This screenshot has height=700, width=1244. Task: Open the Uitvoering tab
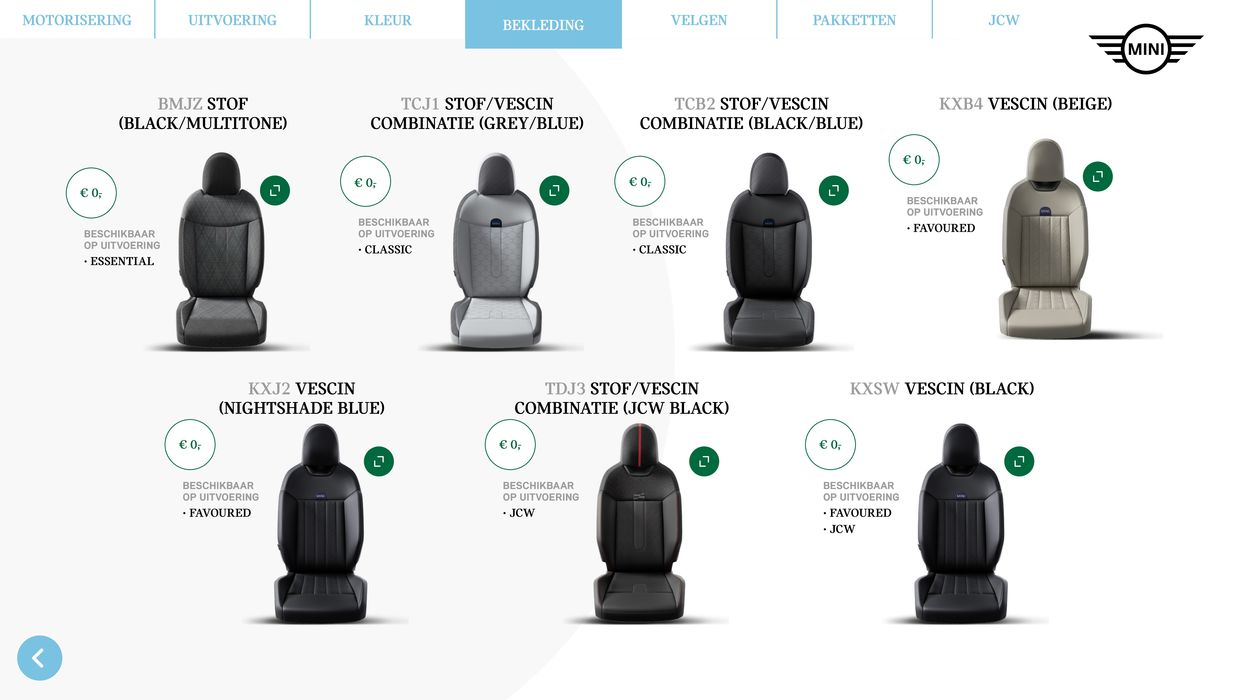232,20
